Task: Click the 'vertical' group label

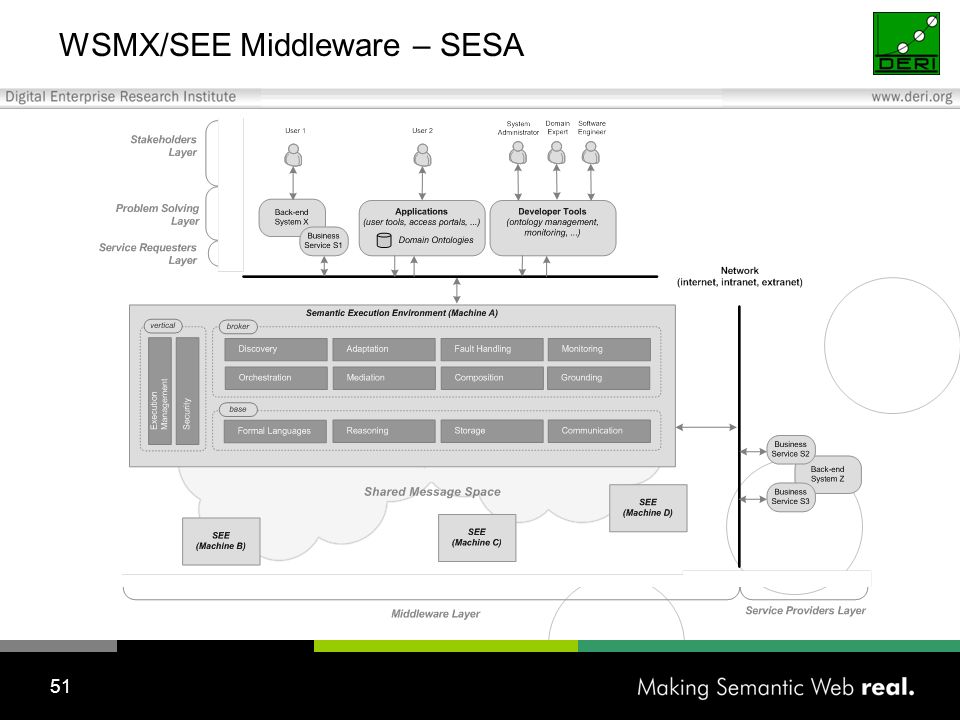Action: 163,326
